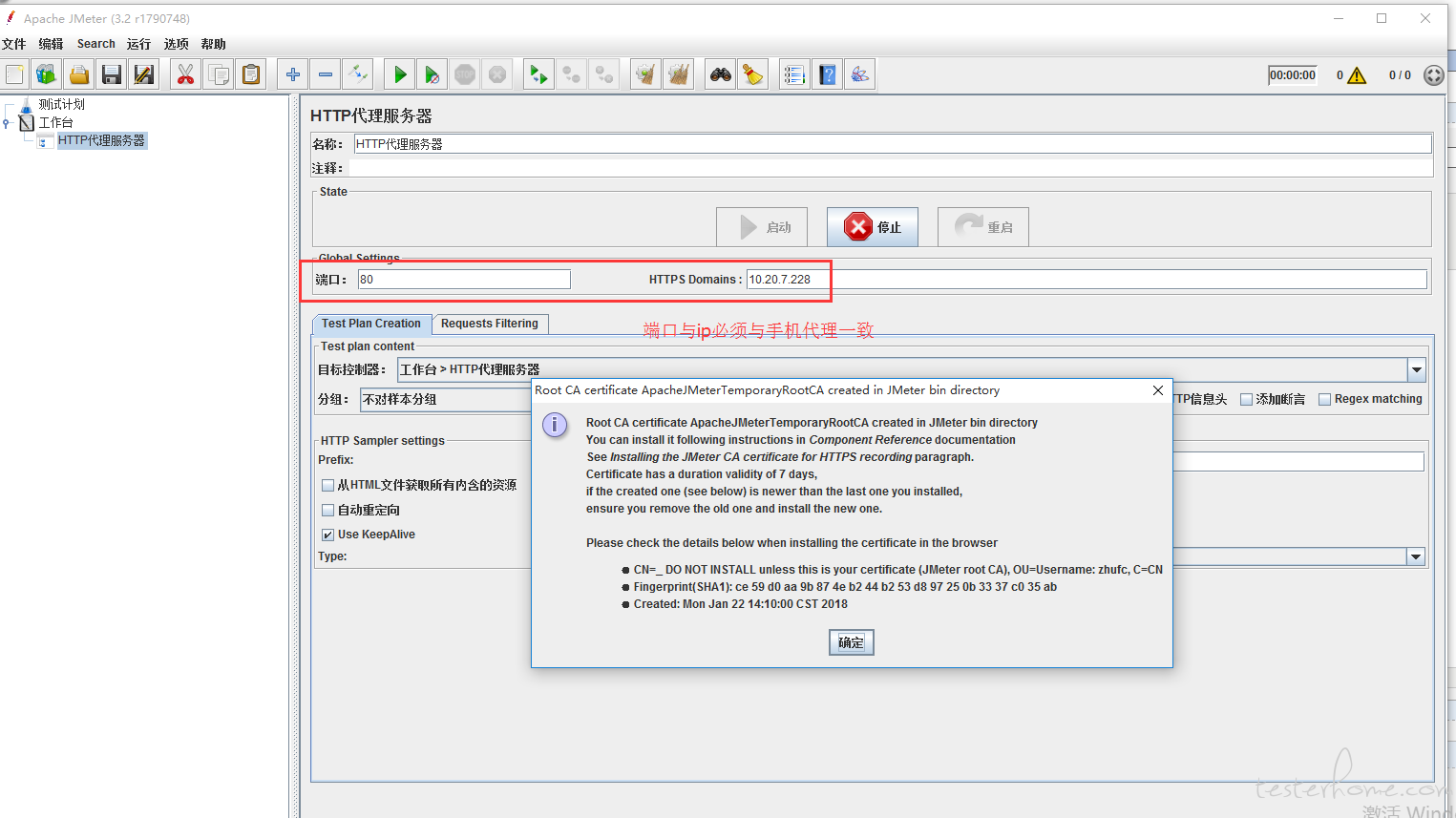Click the 00:00:00 elapsed timer field
1456x818 pixels.
click(1293, 75)
